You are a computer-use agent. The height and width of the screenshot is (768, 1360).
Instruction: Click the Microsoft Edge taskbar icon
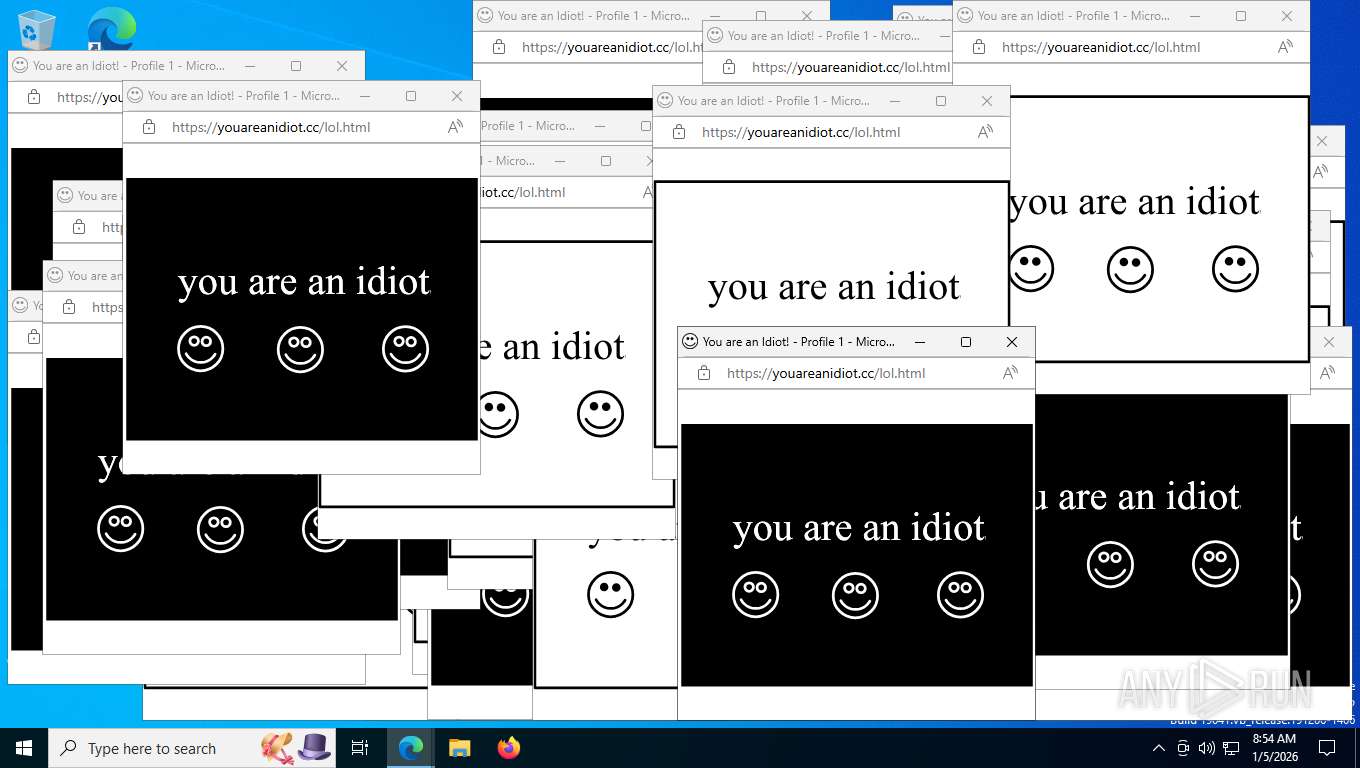pos(411,748)
